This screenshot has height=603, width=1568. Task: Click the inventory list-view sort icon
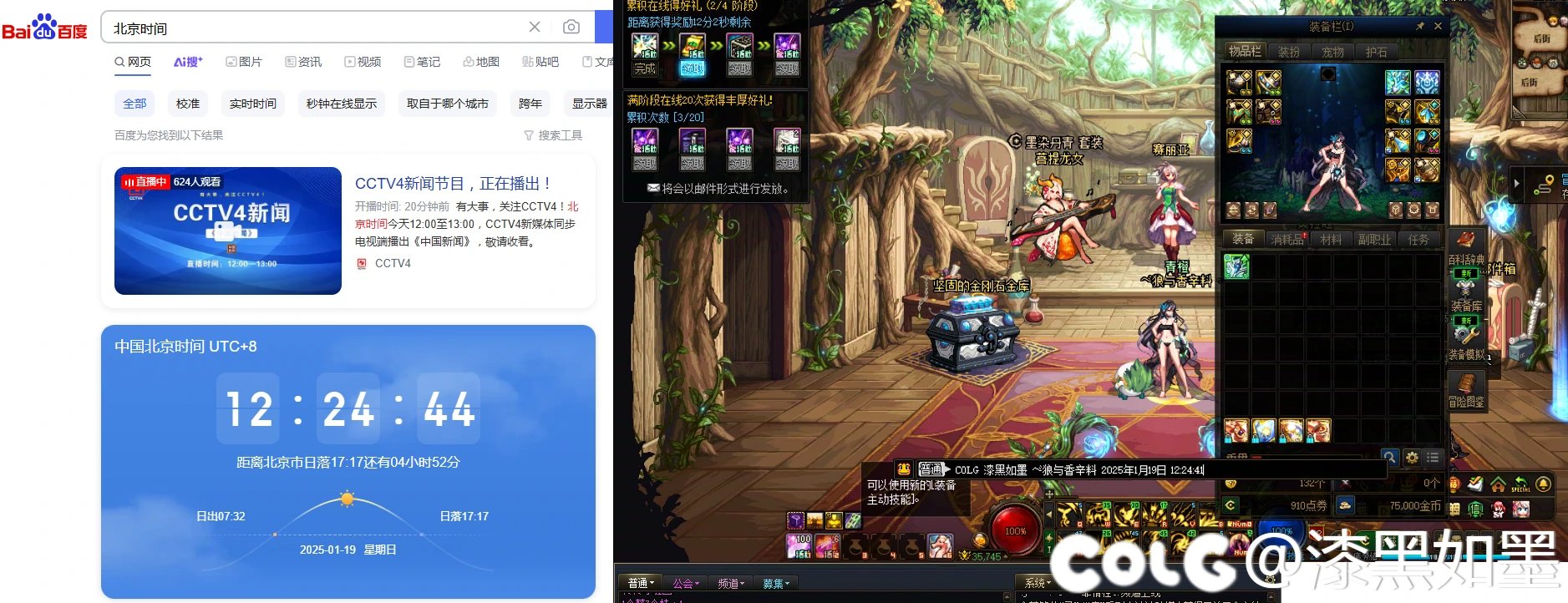click(1433, 457)
